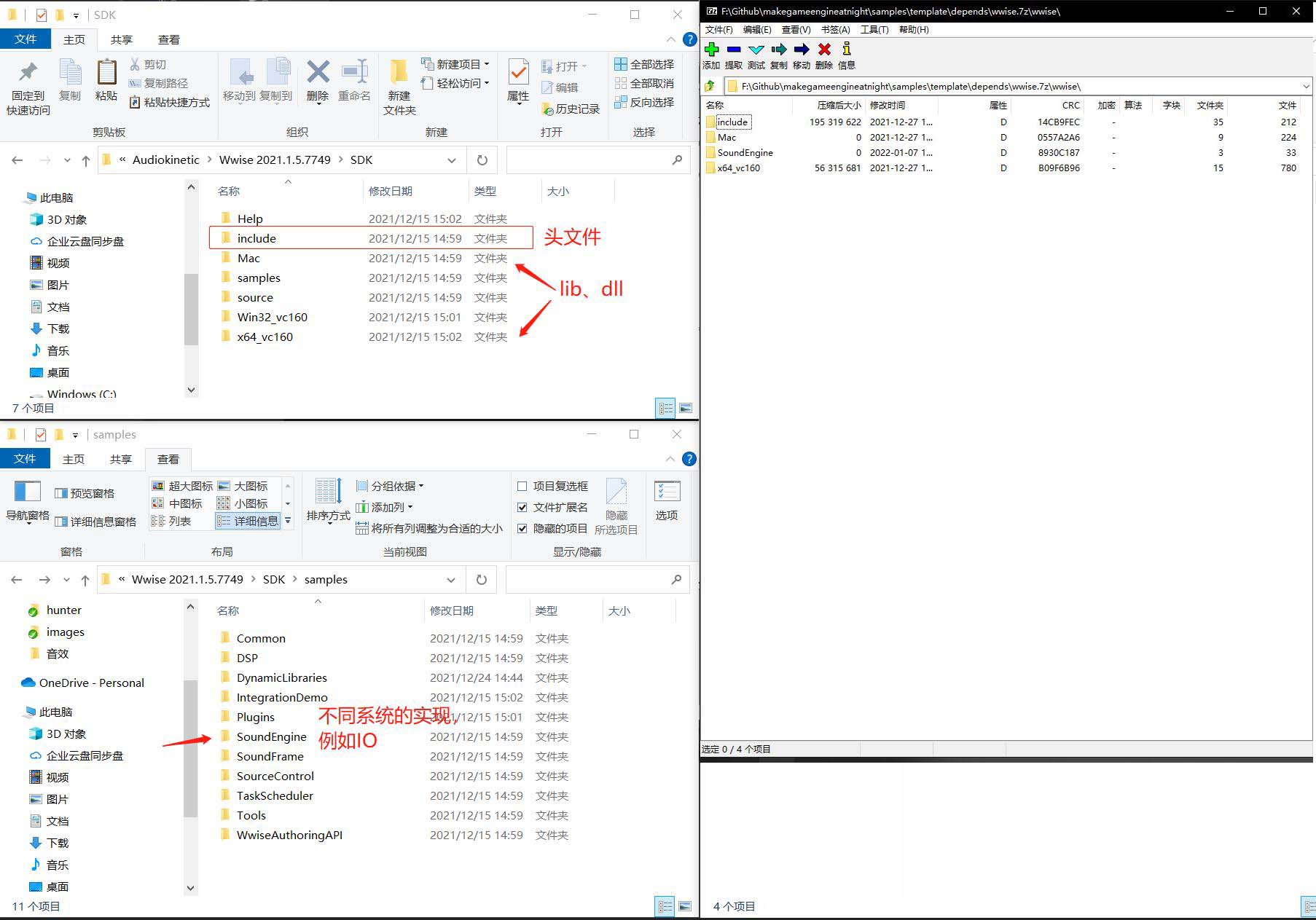Select Details (详细信息) layout in samples window

(248, 521)
